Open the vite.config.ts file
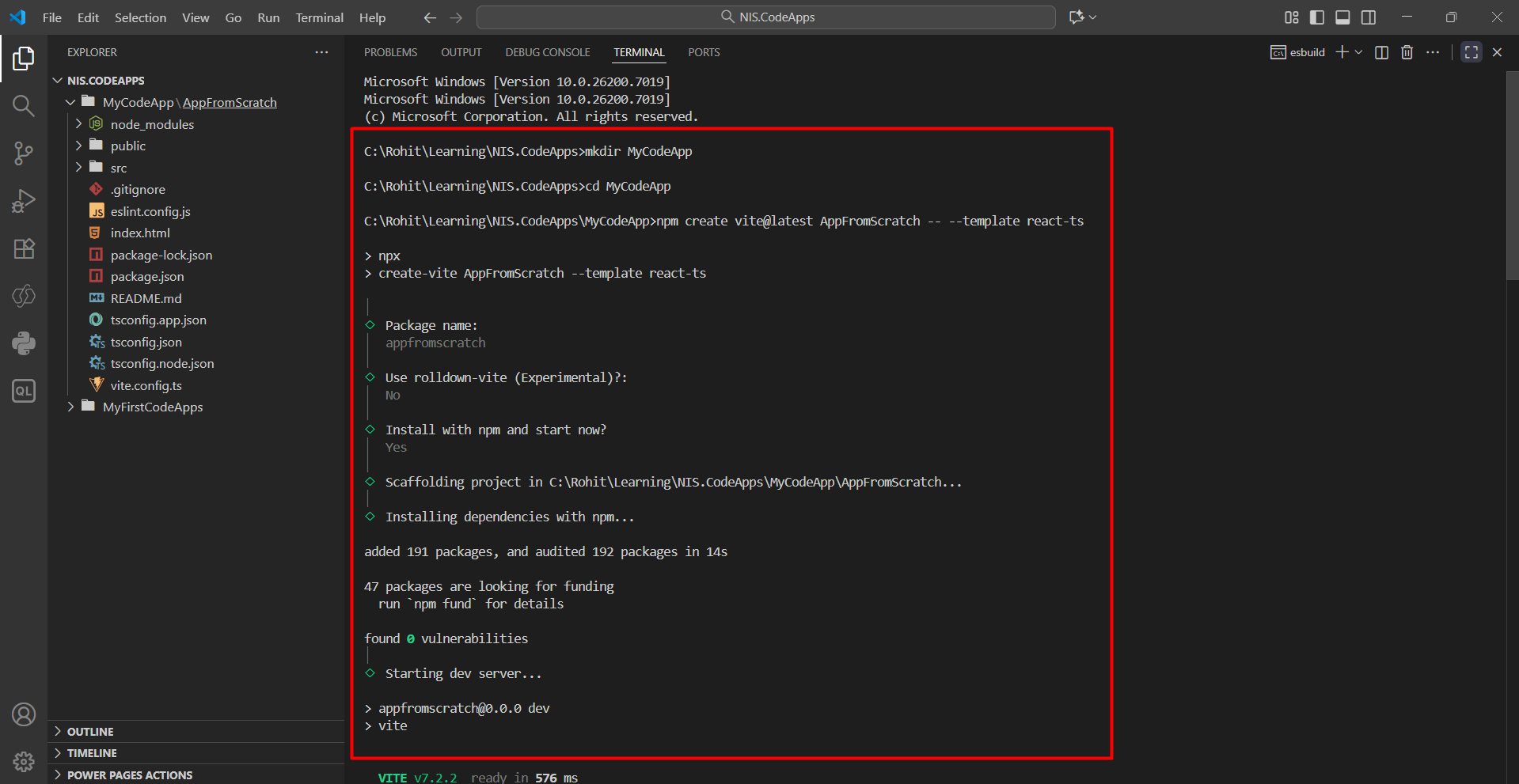Image resolution: width=1519 pixels, height=784 pixels. tap(146, 385)
